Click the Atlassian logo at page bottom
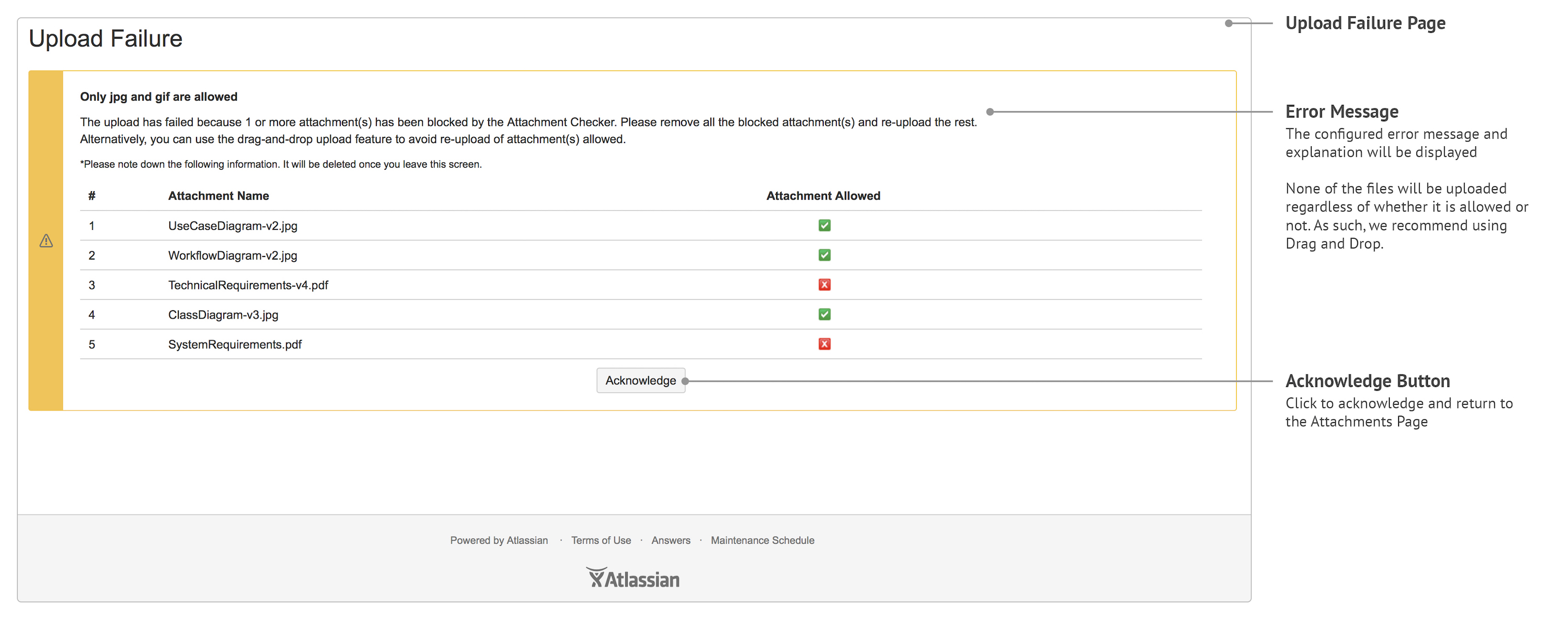Screen dimensions: 1568x621 tap(632, 577)
